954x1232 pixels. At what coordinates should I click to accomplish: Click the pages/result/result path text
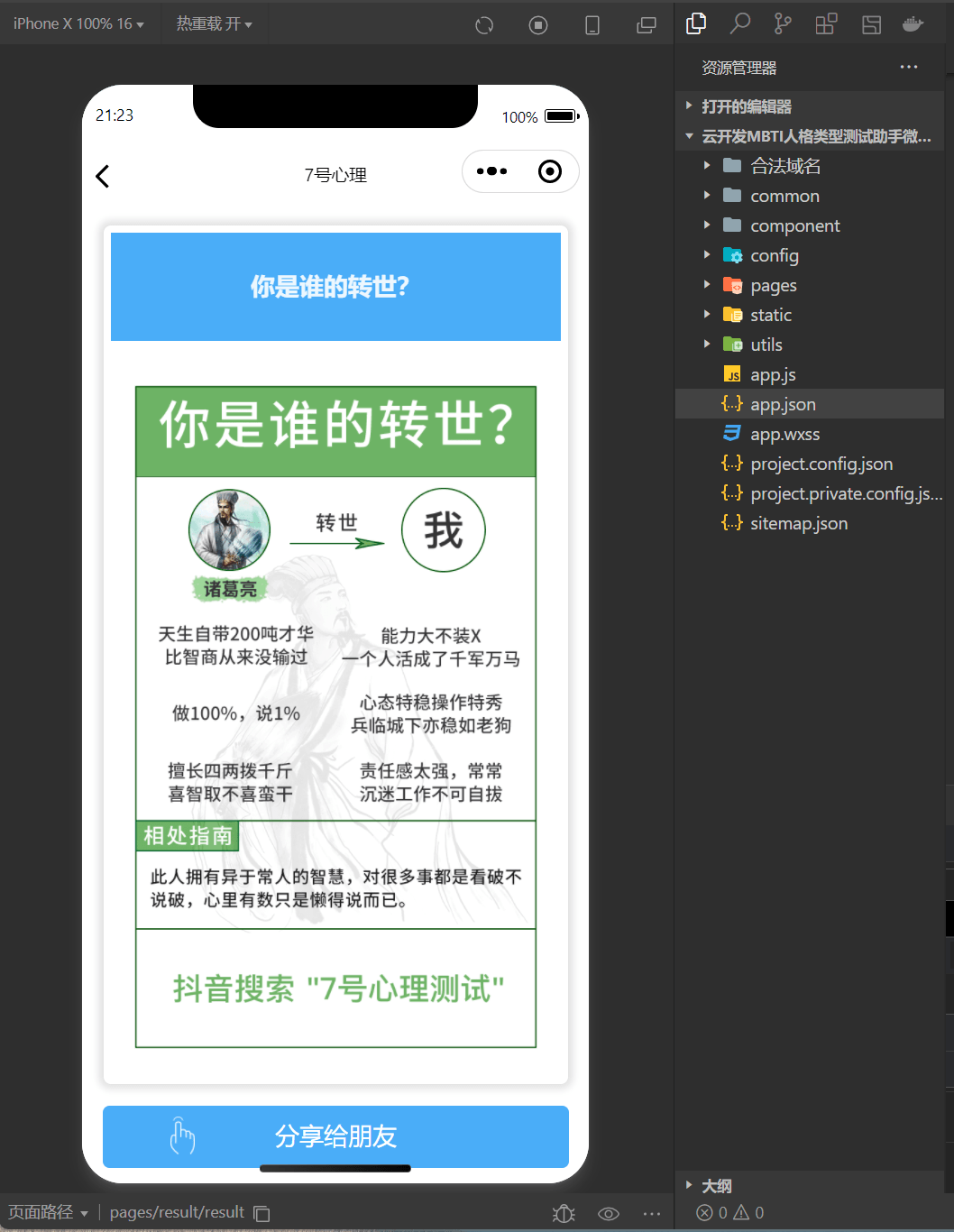click(177, 1212)
